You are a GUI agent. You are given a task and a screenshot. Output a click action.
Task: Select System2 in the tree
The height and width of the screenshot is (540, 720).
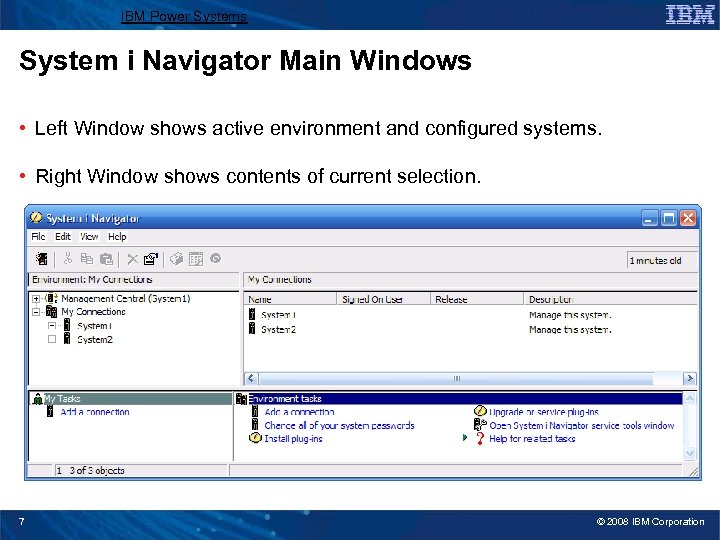95,340
